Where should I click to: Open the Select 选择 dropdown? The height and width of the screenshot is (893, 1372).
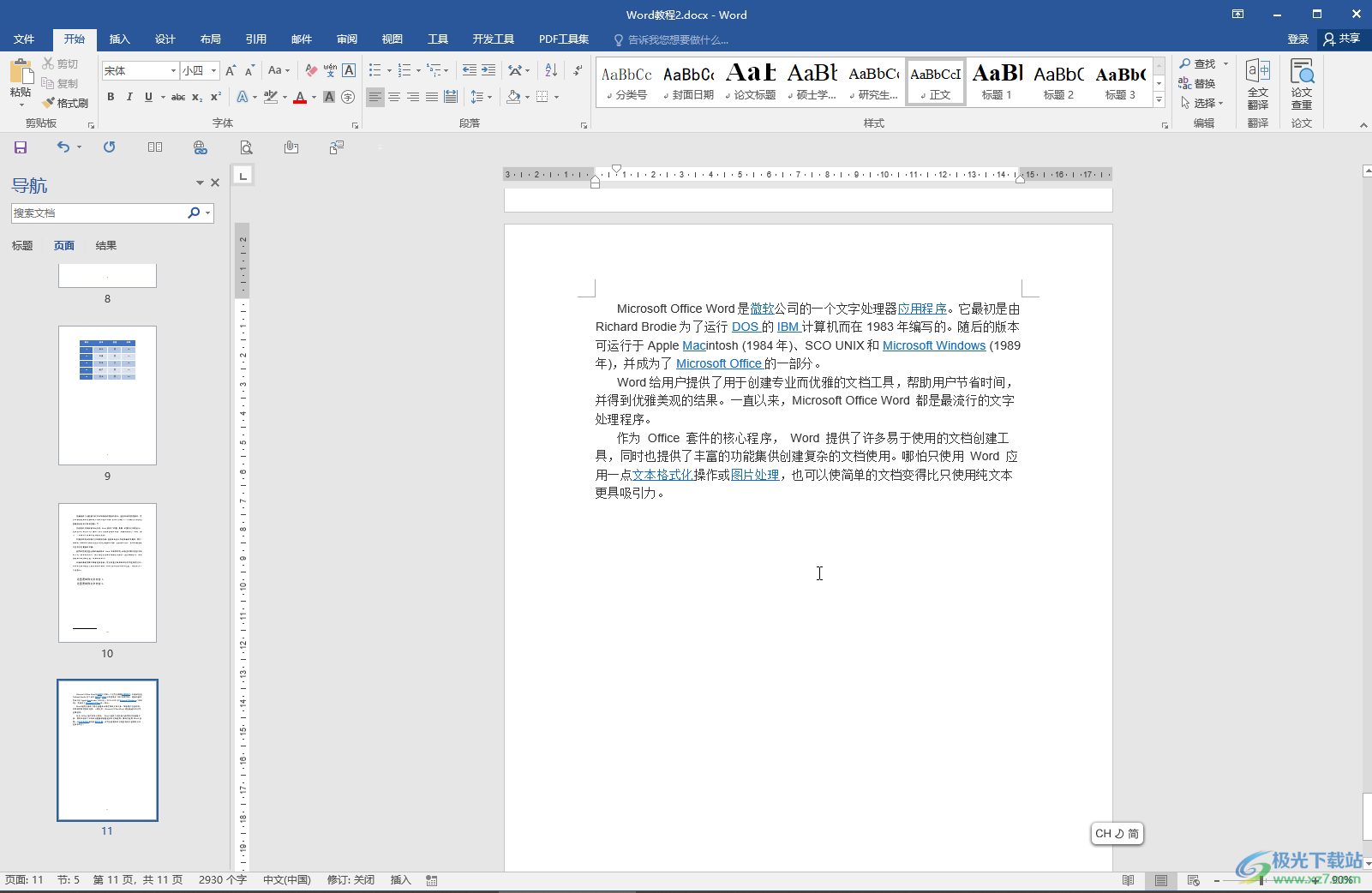(x=1202, y=103)
